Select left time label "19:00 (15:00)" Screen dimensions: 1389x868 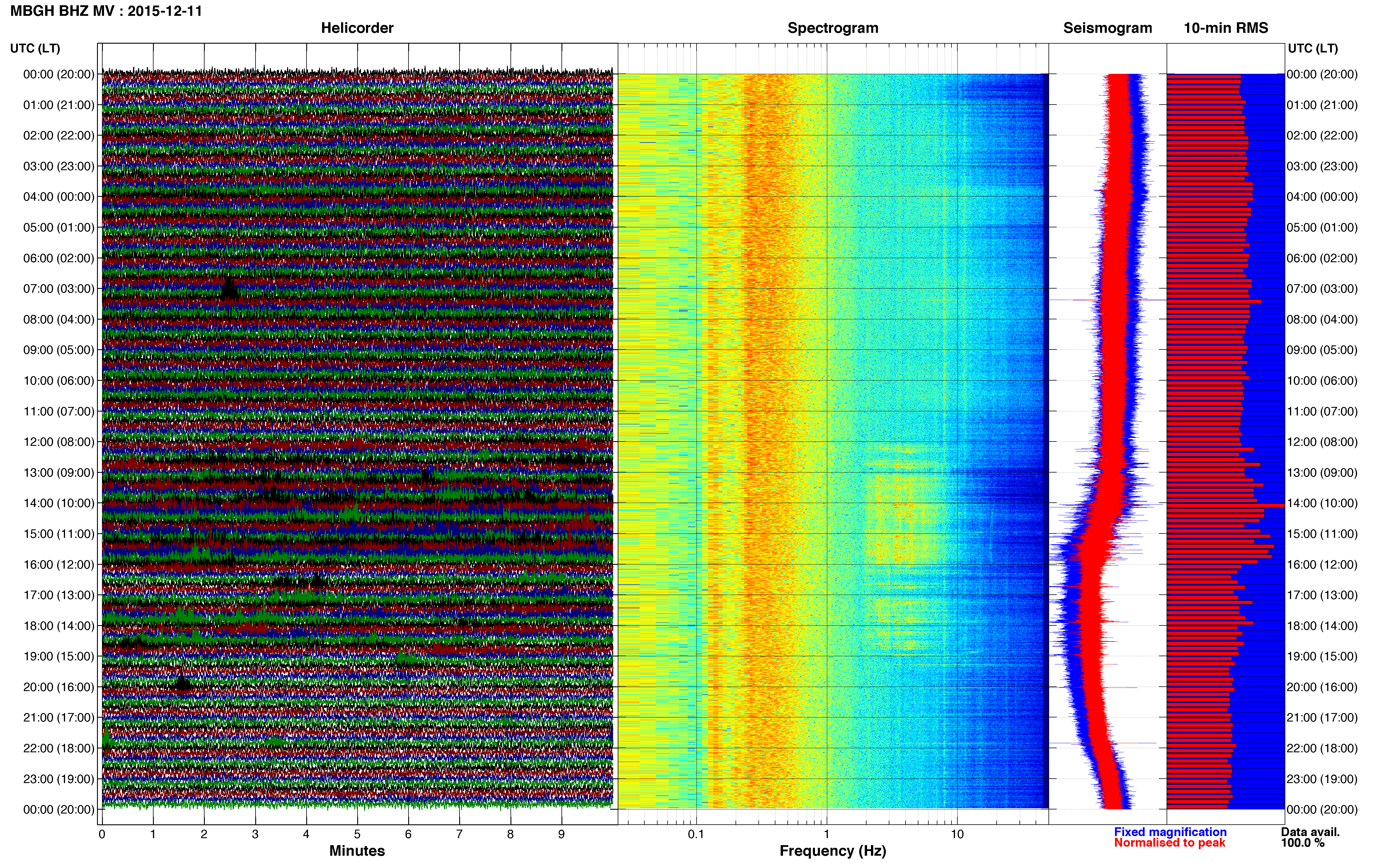pyautogui.click(x=59, y=656)
